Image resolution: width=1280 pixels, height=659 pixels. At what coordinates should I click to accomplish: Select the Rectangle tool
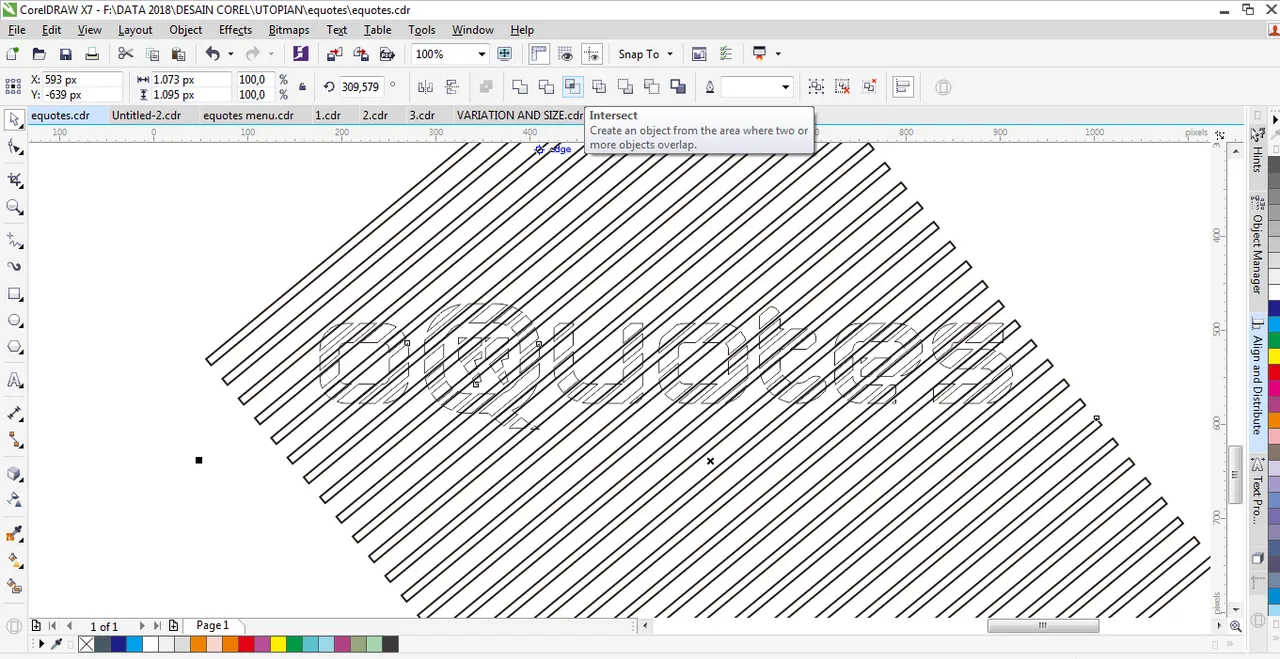tap(15, 294)
